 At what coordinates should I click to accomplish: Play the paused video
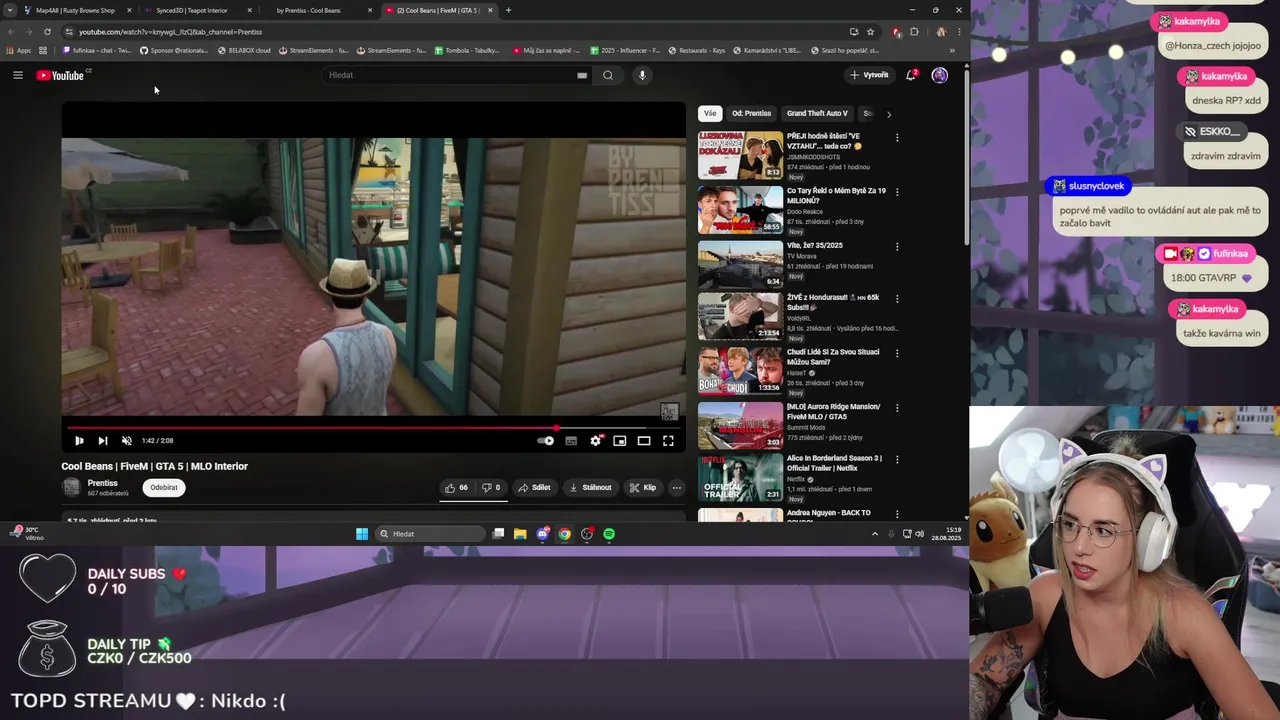point(79,440)
